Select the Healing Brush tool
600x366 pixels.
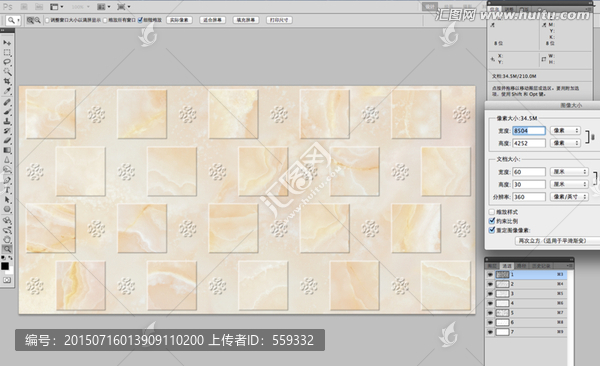click(x=7, y=102)
